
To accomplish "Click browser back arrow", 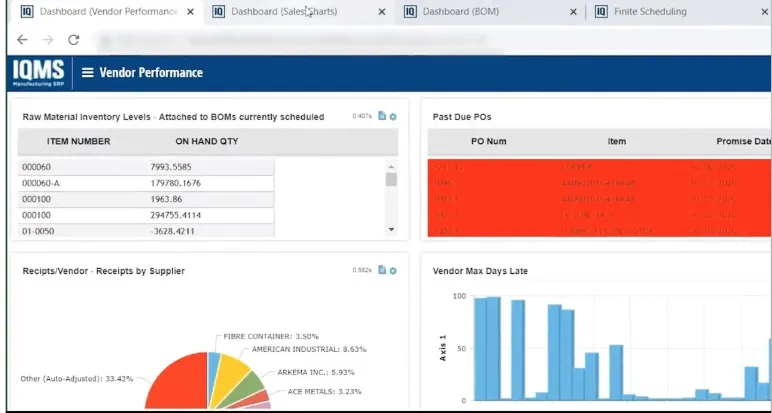I will click(22, 40).
